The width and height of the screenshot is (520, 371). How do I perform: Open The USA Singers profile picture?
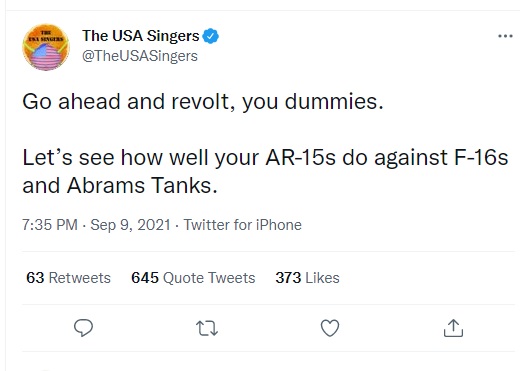pos(46,47)
